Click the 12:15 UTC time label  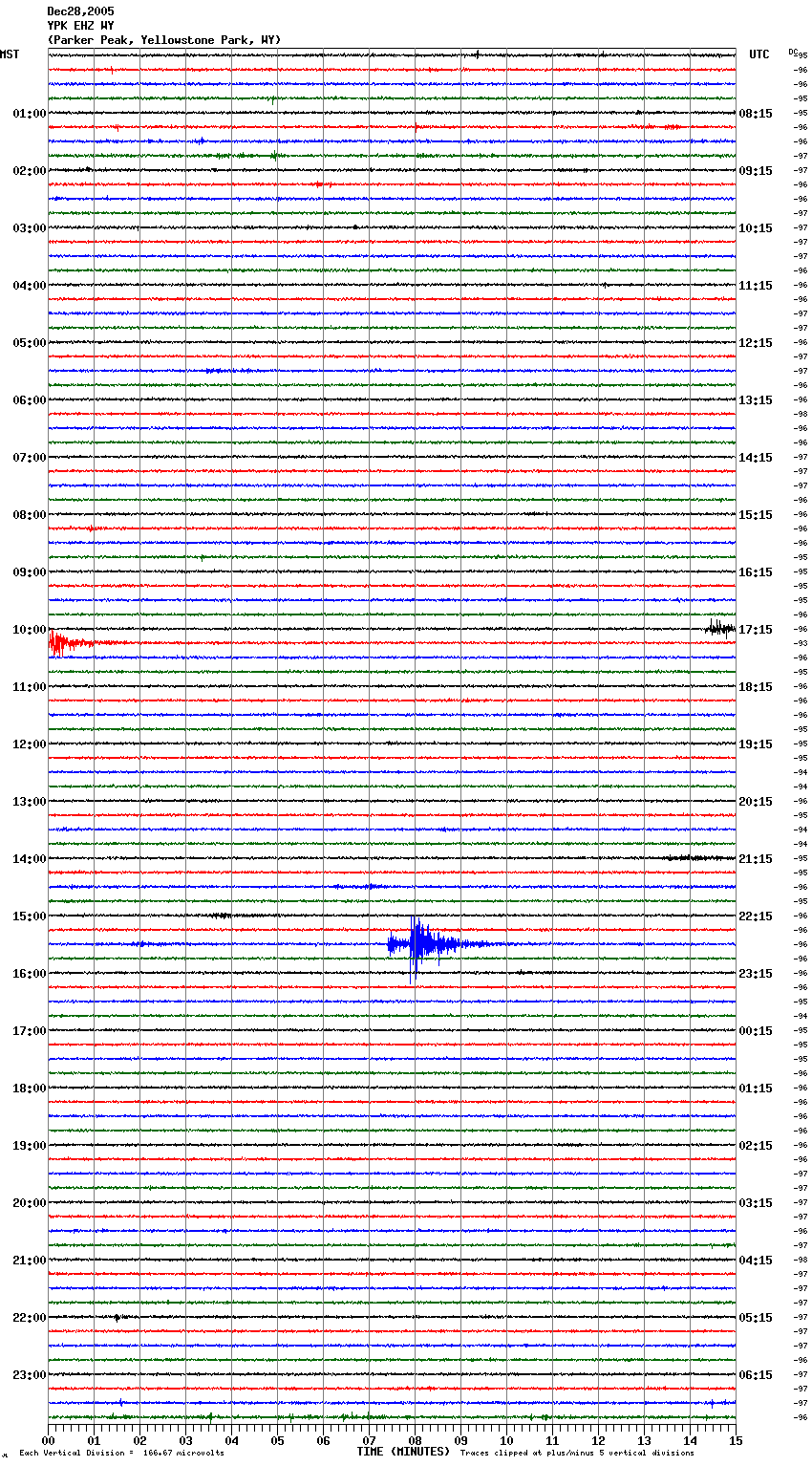[756, 343]
